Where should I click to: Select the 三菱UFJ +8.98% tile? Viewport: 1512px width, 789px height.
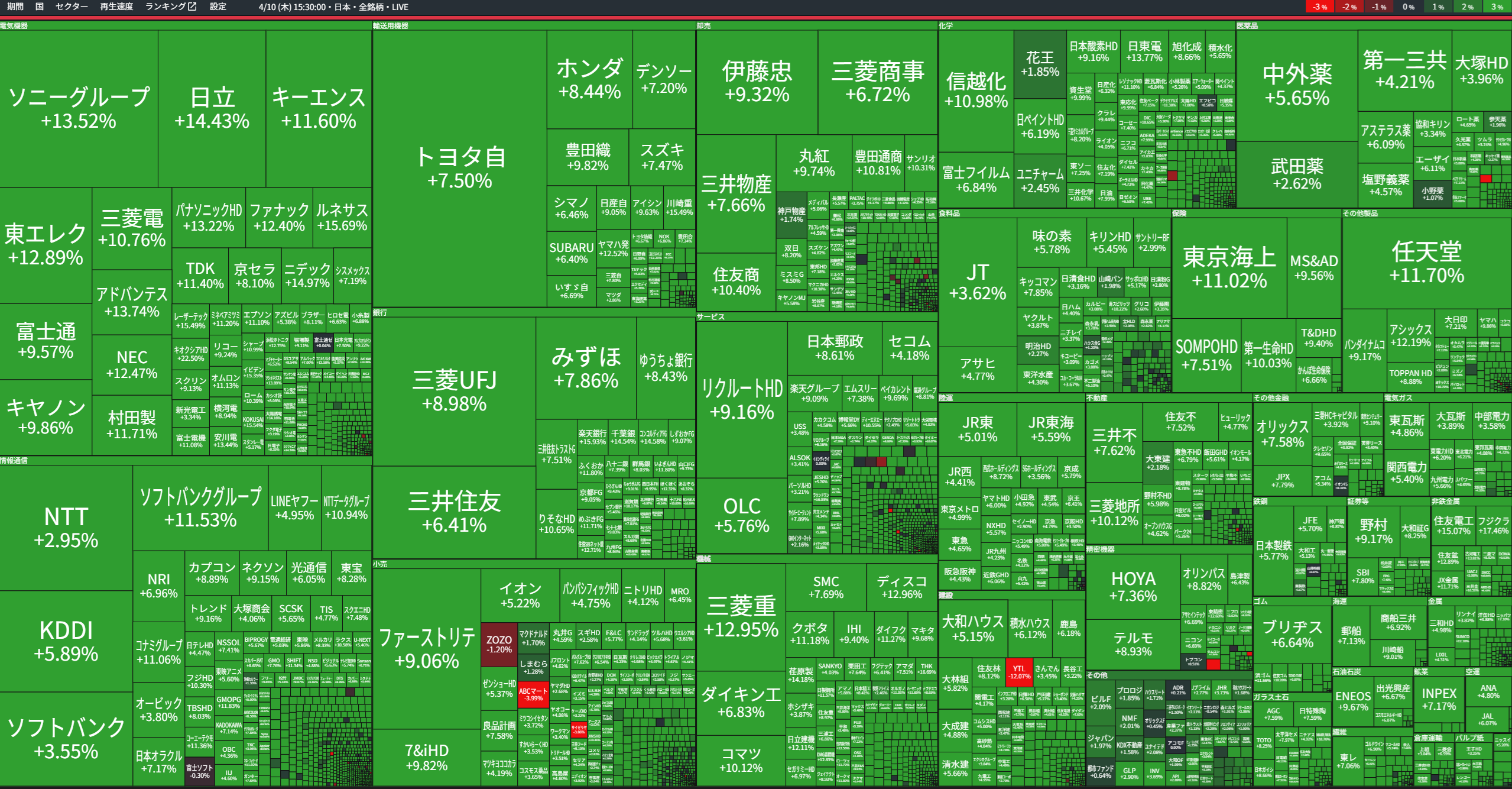(454, 392)
